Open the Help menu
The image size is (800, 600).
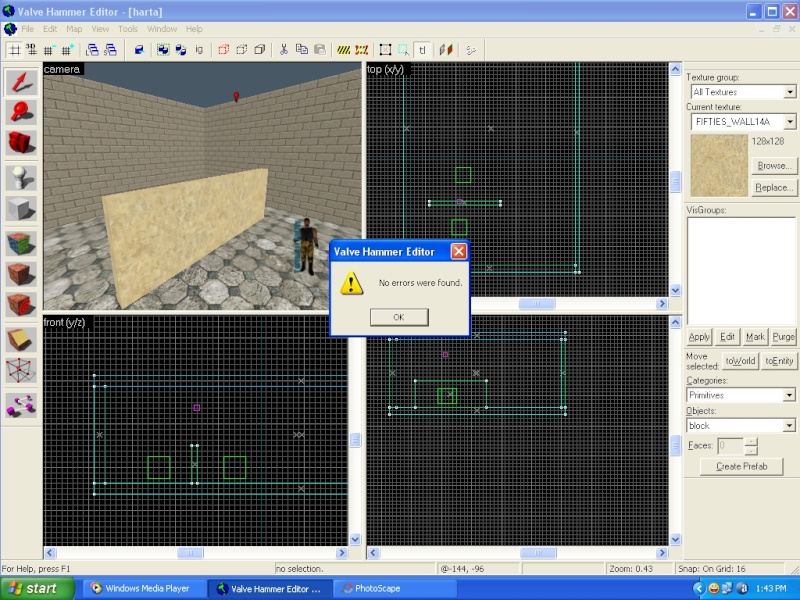pyautogui.click(x=194, y=29)
